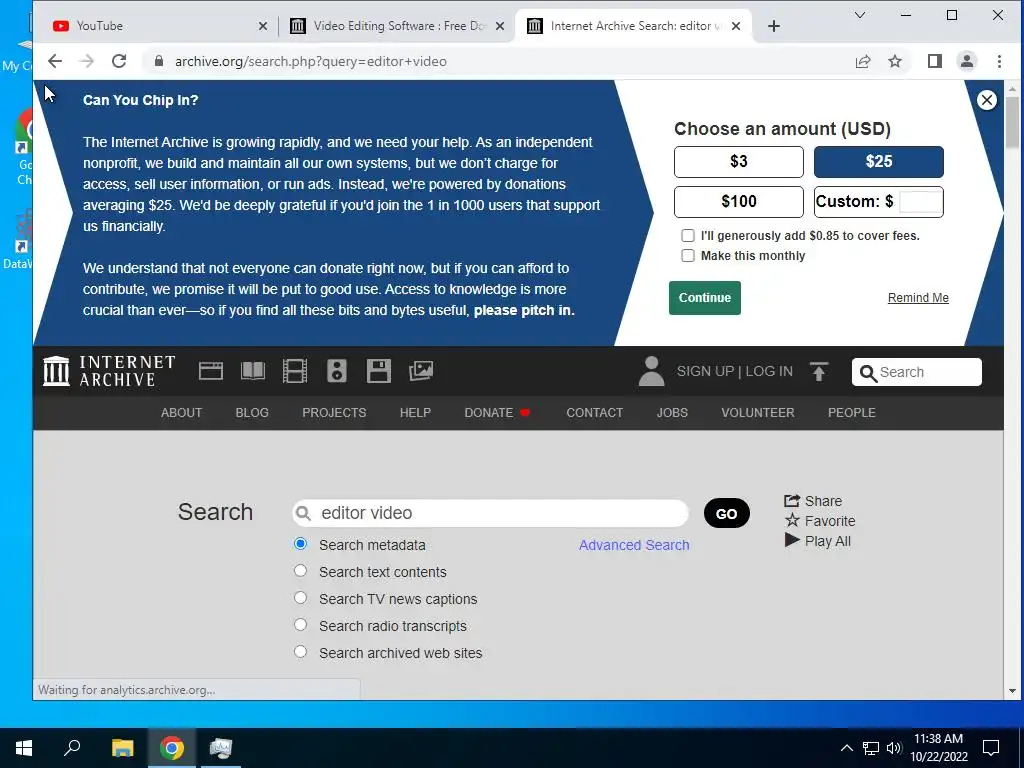The height and width of the screenshot is (768, 1024).
Task: Open PEOPLE menu item
Action: [x=852, y=413]
